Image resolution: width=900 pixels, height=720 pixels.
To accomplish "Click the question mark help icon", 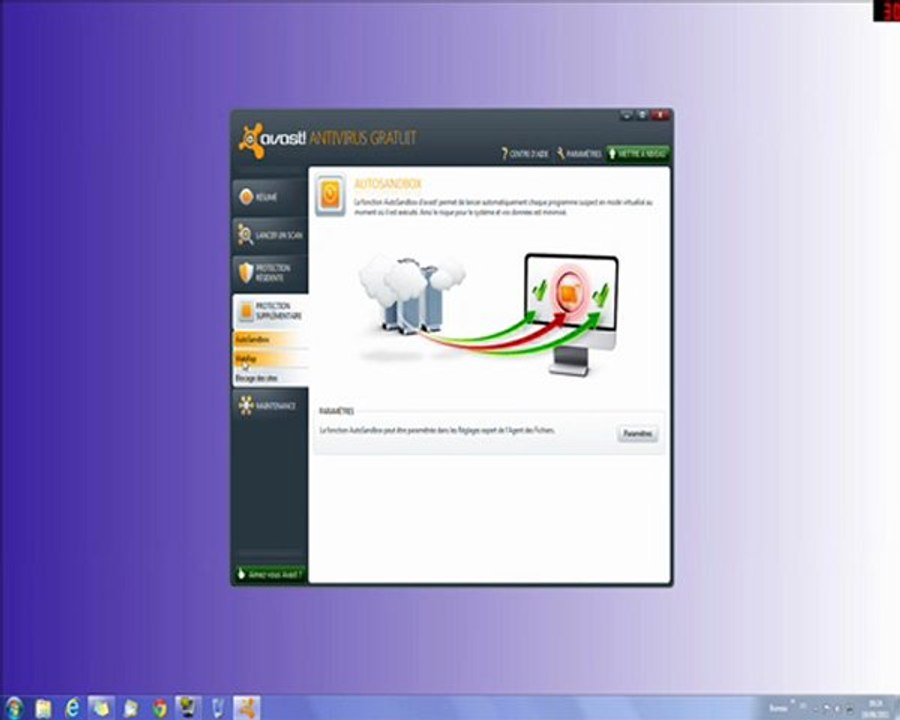I will (504, 154).
